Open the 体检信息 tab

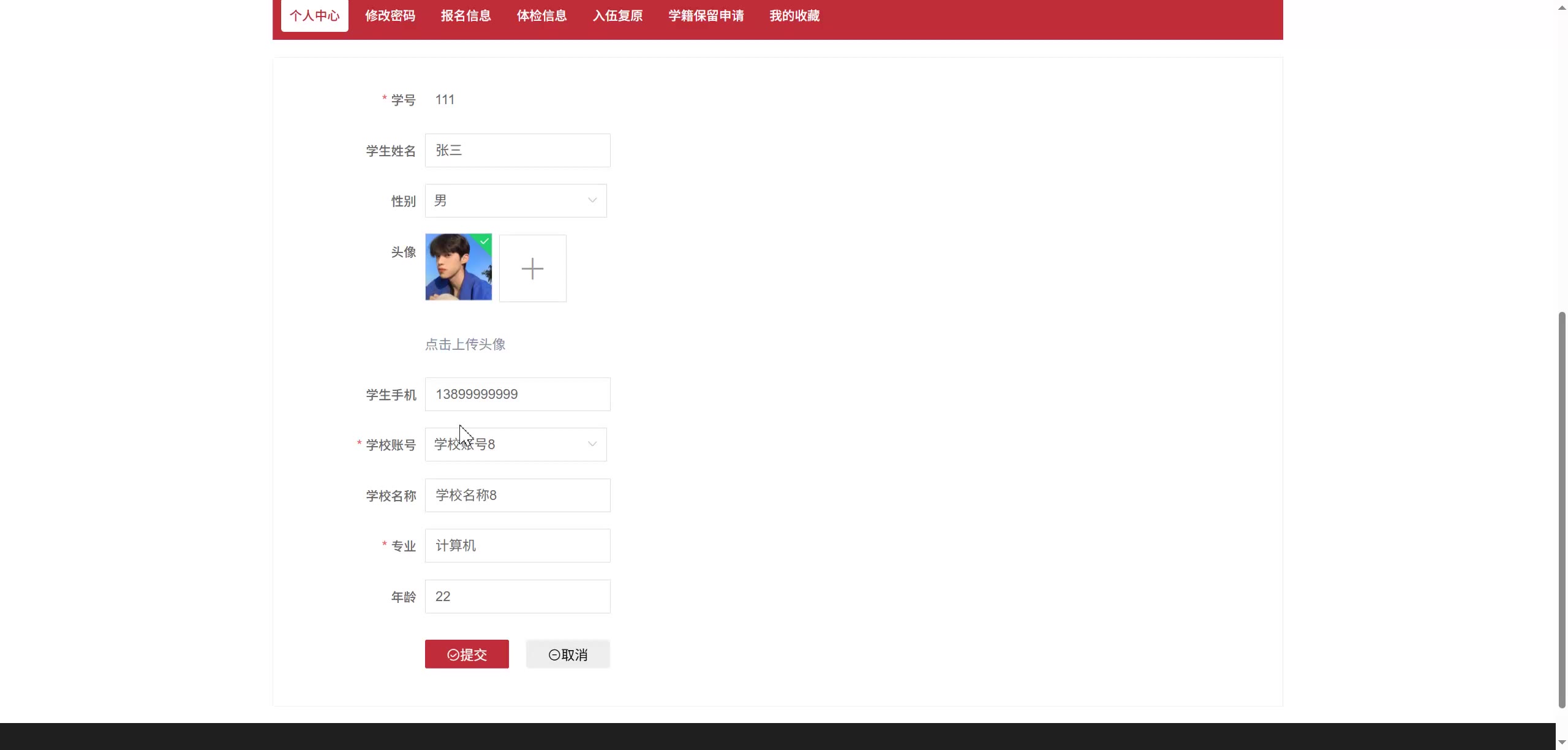click(x=541, y=16)
